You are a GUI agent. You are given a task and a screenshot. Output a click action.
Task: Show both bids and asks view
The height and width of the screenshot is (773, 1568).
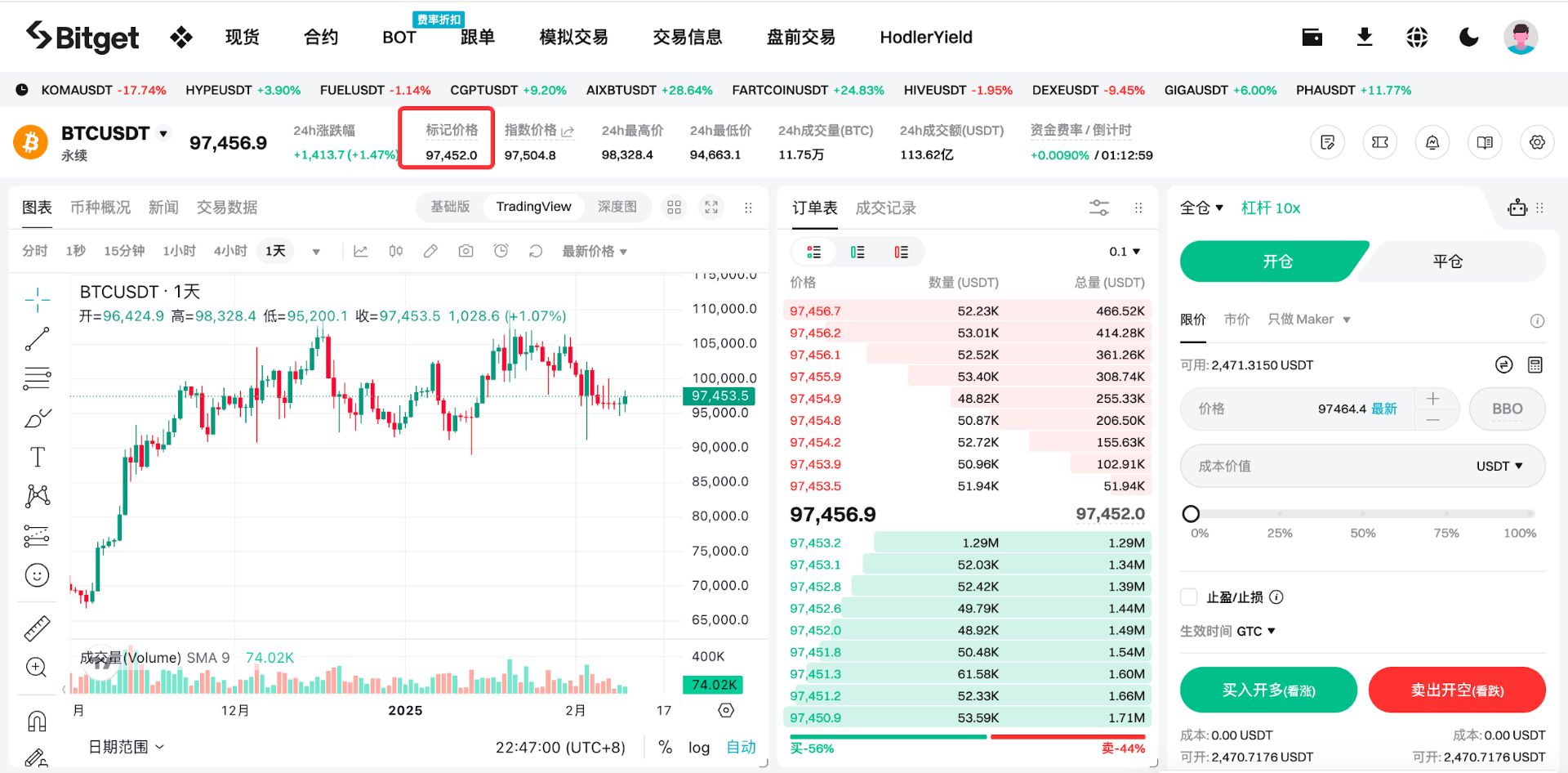(814, 252)
